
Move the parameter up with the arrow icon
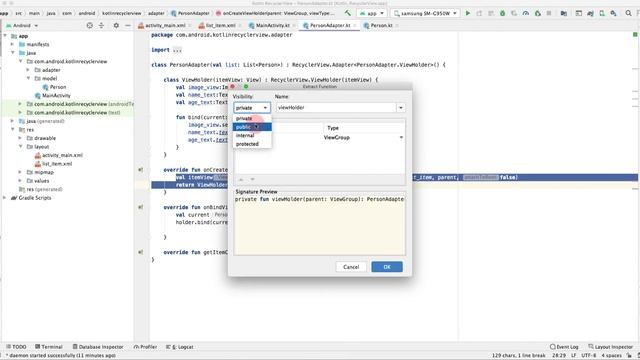241,180
